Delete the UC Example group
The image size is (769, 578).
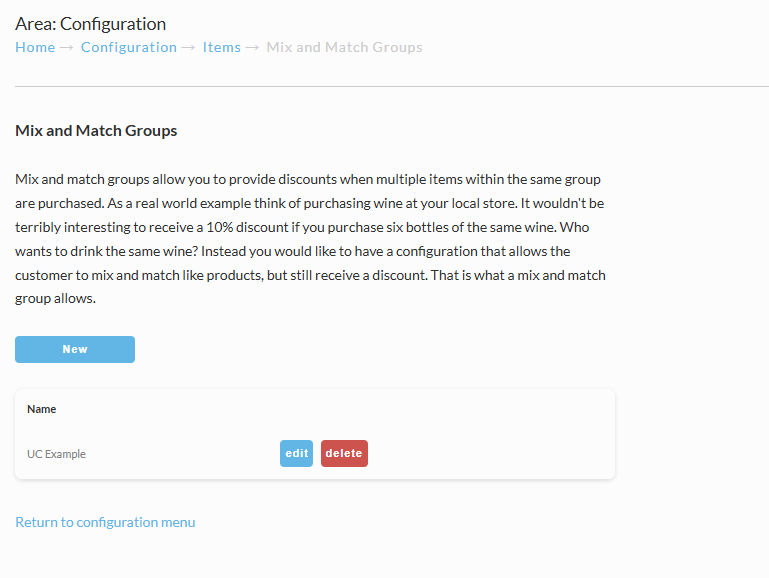pyautogui.click(x=344, y=453)
